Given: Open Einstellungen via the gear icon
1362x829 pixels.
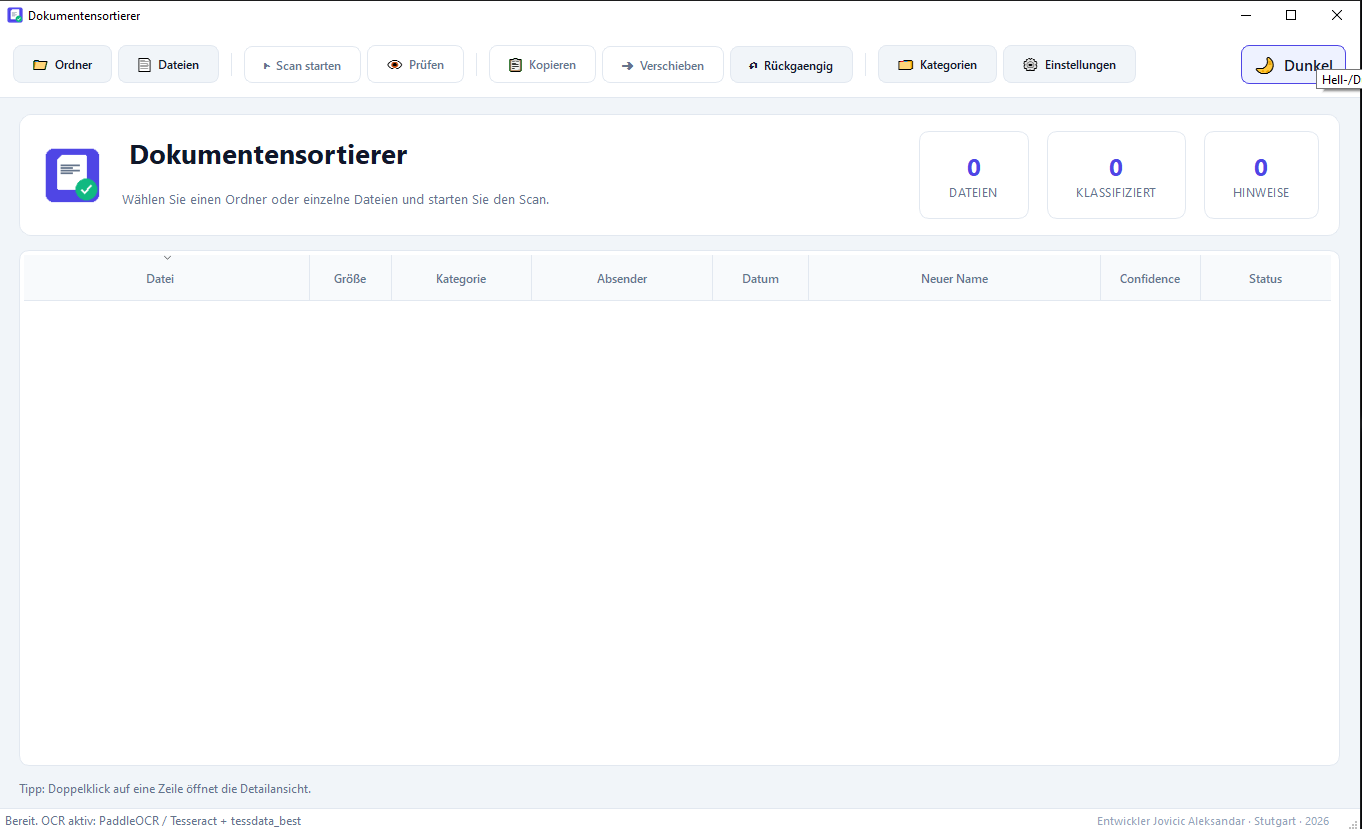Looking at the screenshot, I should [1030, 65].
